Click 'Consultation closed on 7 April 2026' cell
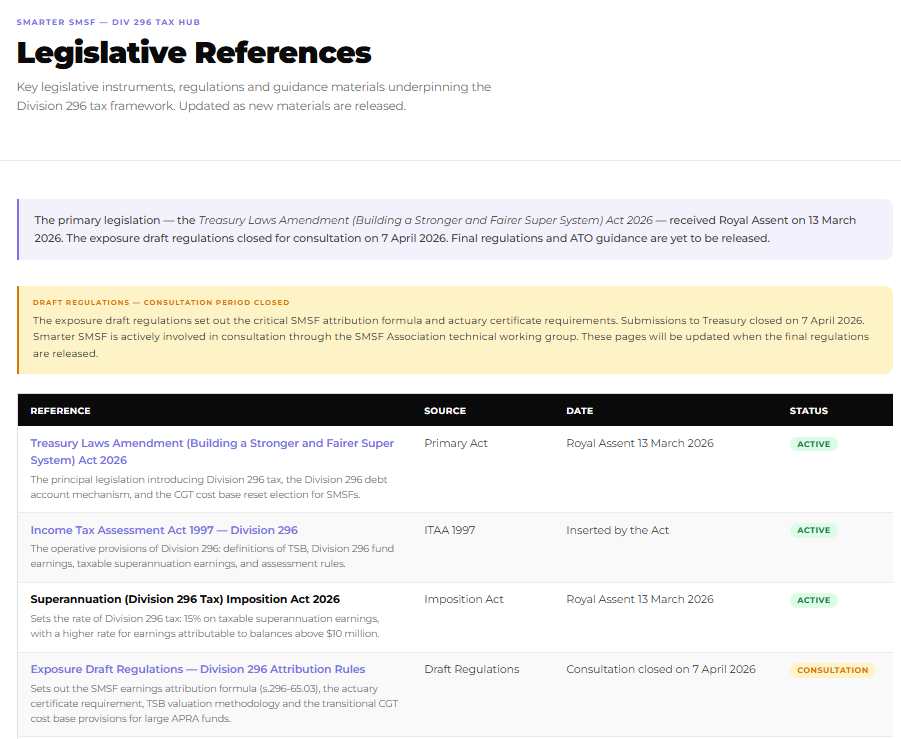901x739 pixels. (661, 669)
